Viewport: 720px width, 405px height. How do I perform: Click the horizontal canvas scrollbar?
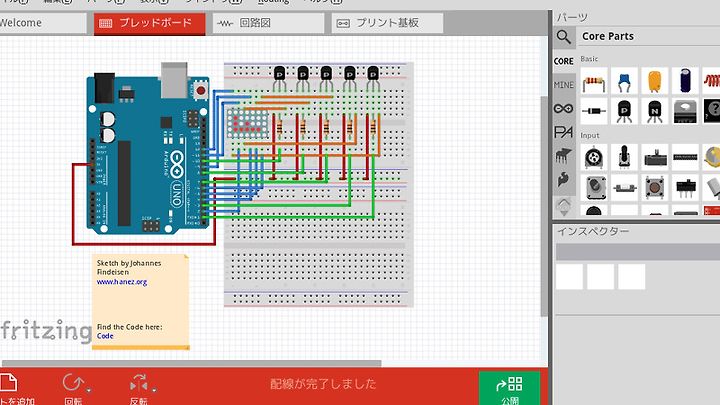coord(191,363)
